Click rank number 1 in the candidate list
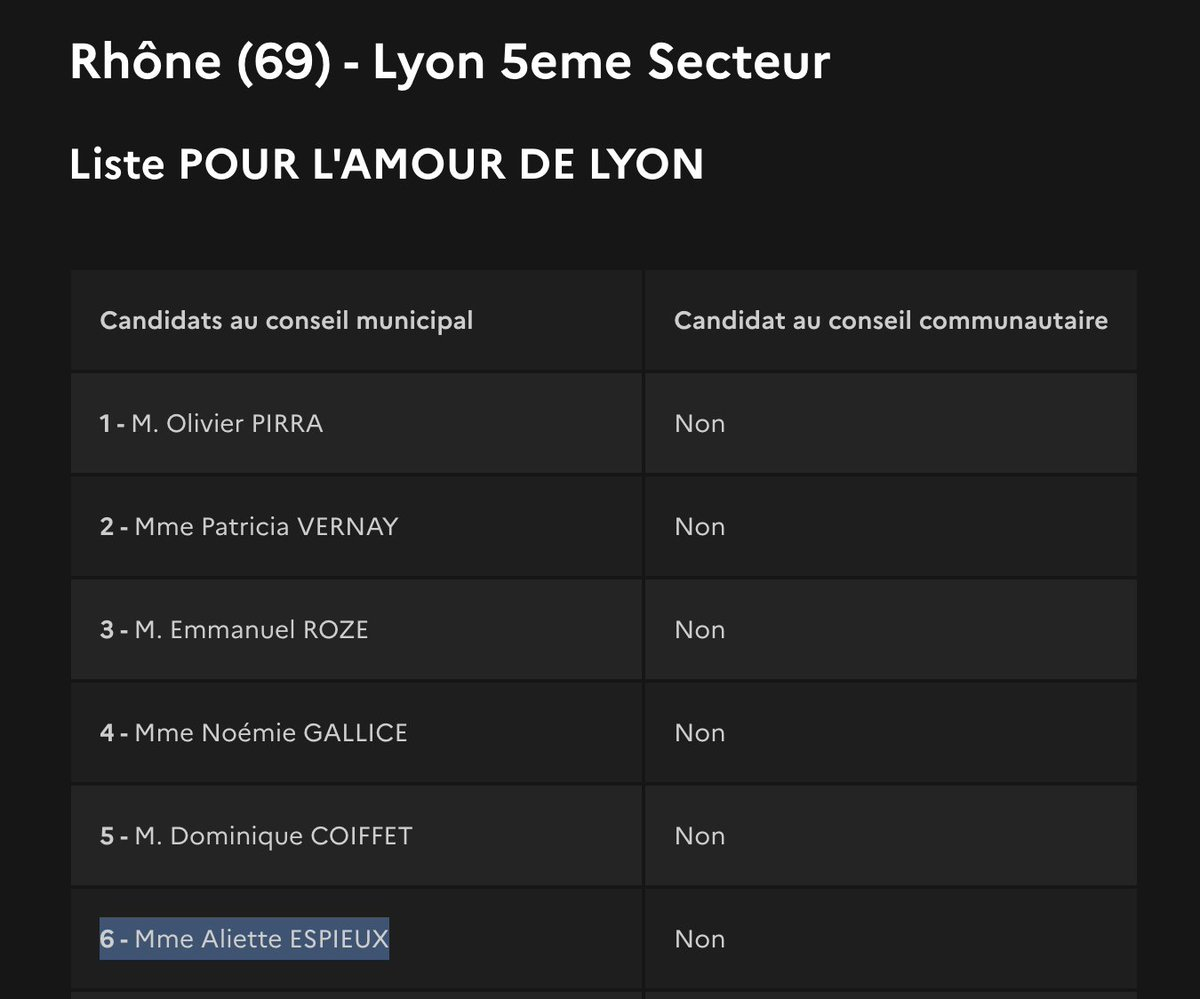 105,424
